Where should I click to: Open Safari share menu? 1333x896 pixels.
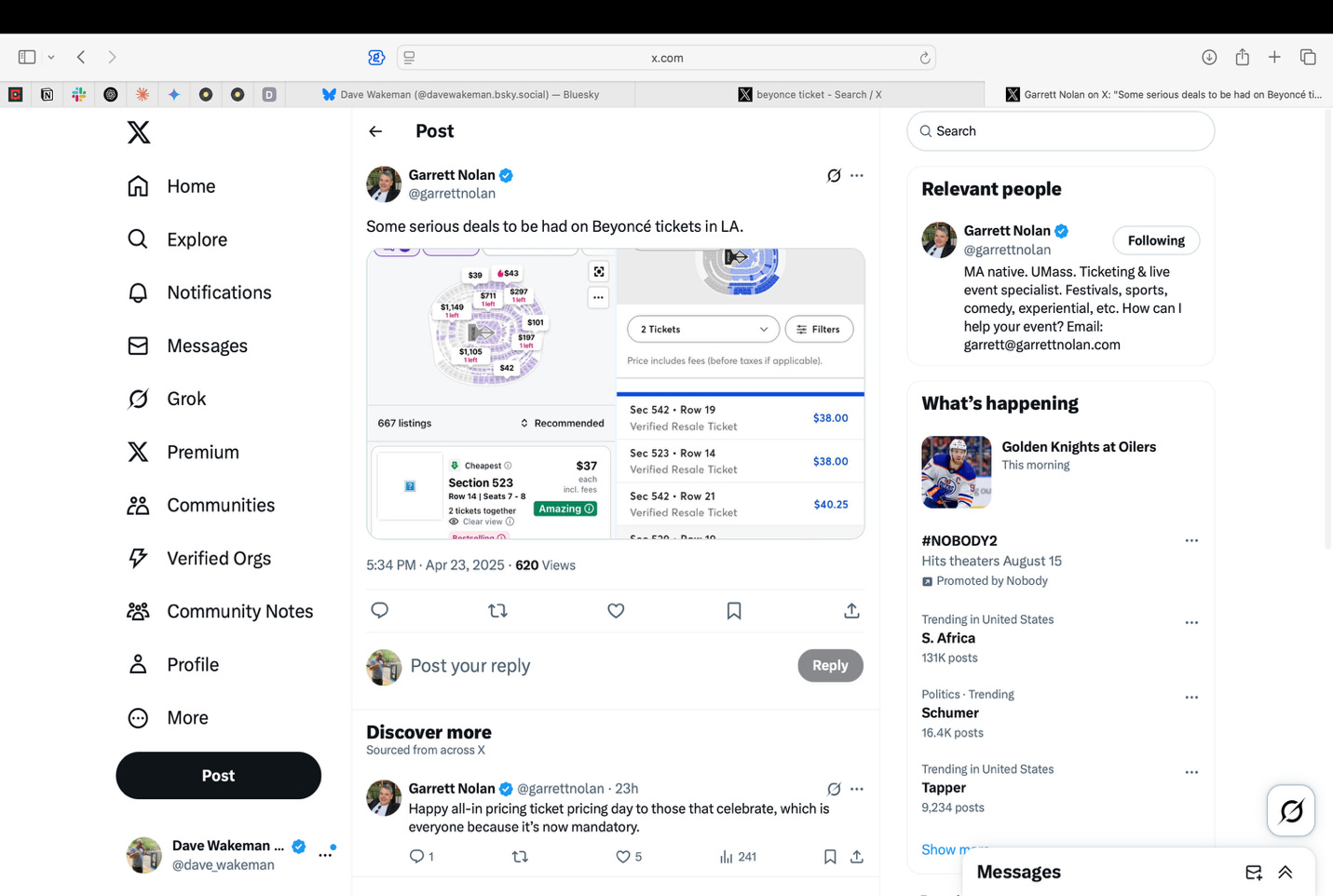coord(1242,57)
